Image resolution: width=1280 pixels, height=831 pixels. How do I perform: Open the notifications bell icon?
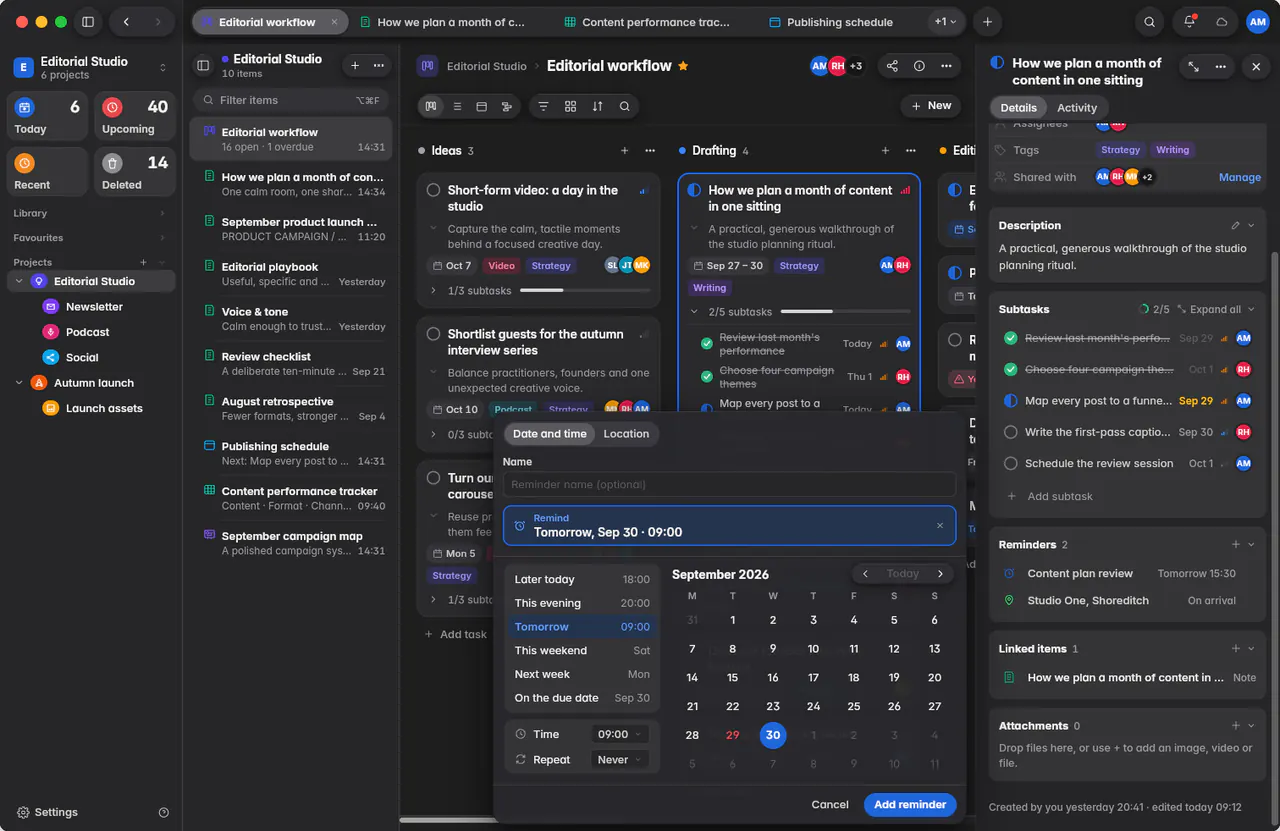[x=1189, y=21]
